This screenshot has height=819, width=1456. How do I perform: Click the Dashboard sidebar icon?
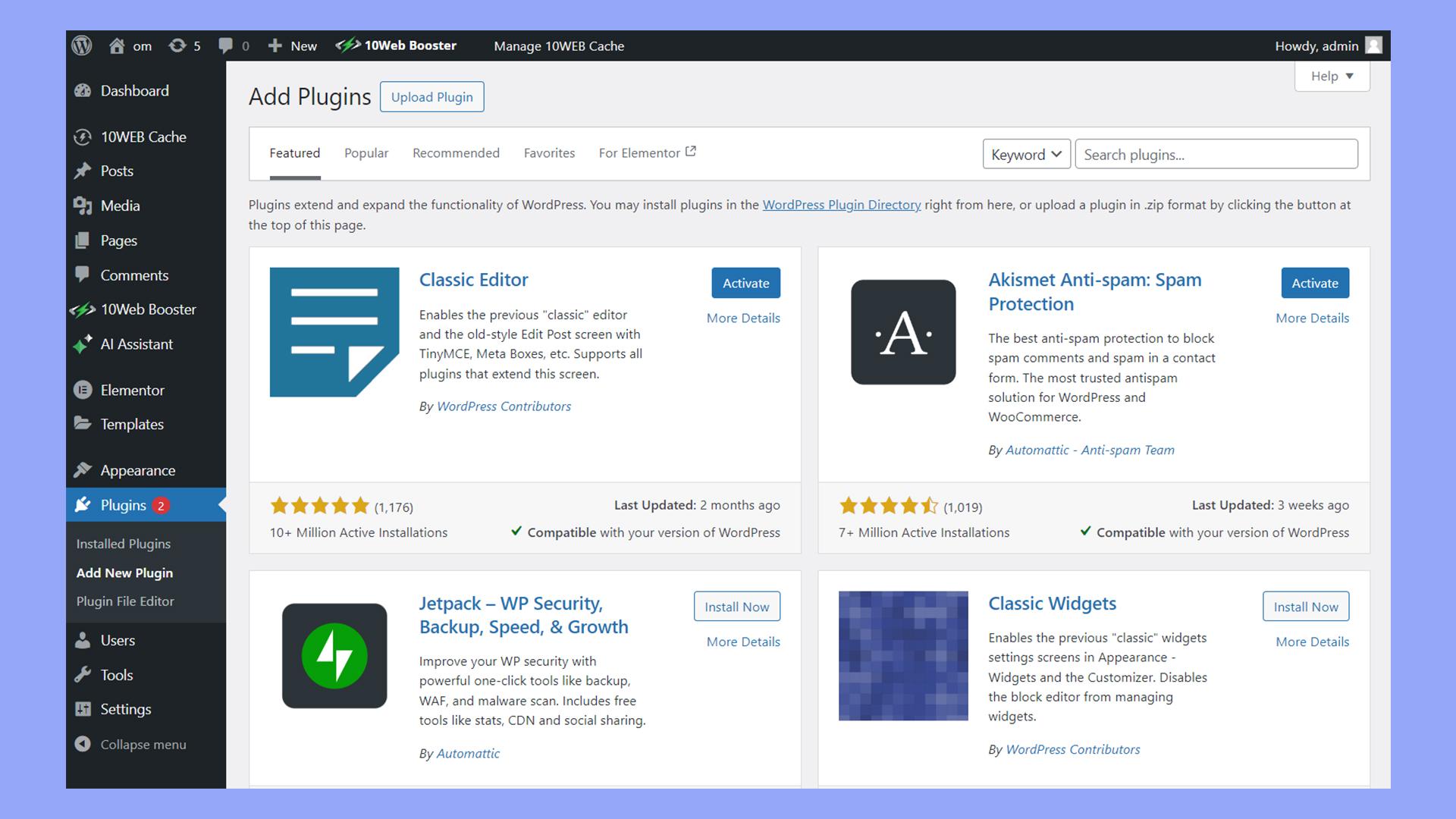click(x=84, y=91)
